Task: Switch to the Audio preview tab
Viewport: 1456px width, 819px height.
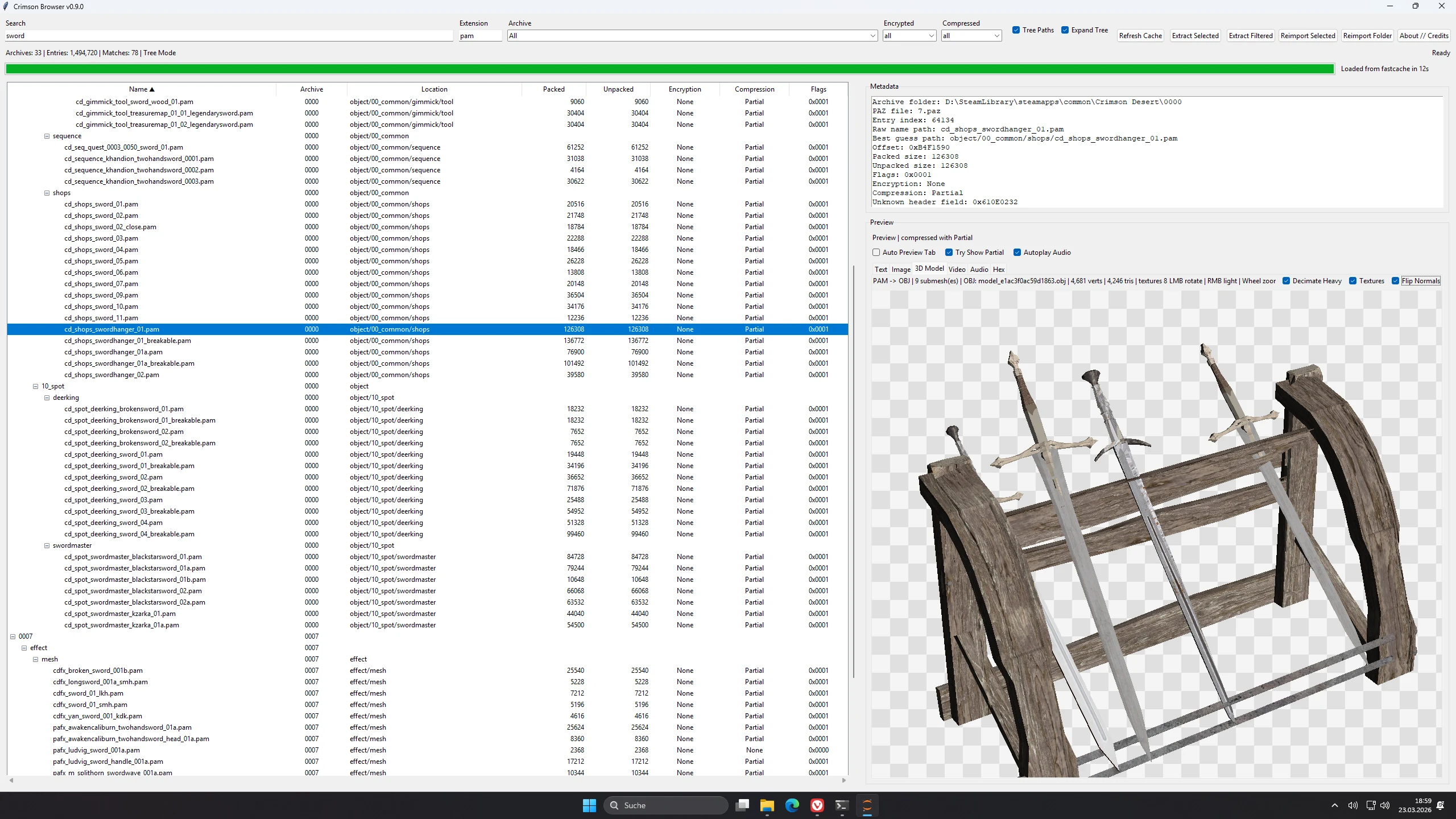Action: (x=979, y=270)
